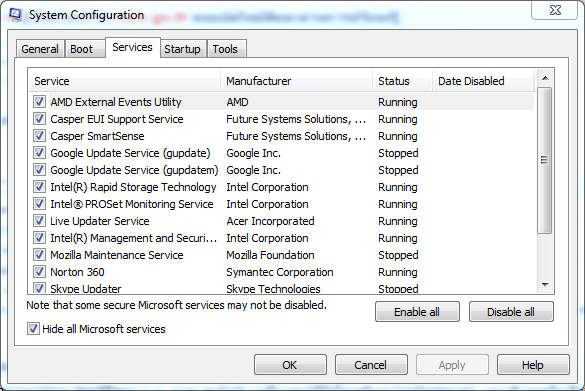Click the Cancel button
Viewport: 585px width, 391px height.
click(x=371, y=365)
